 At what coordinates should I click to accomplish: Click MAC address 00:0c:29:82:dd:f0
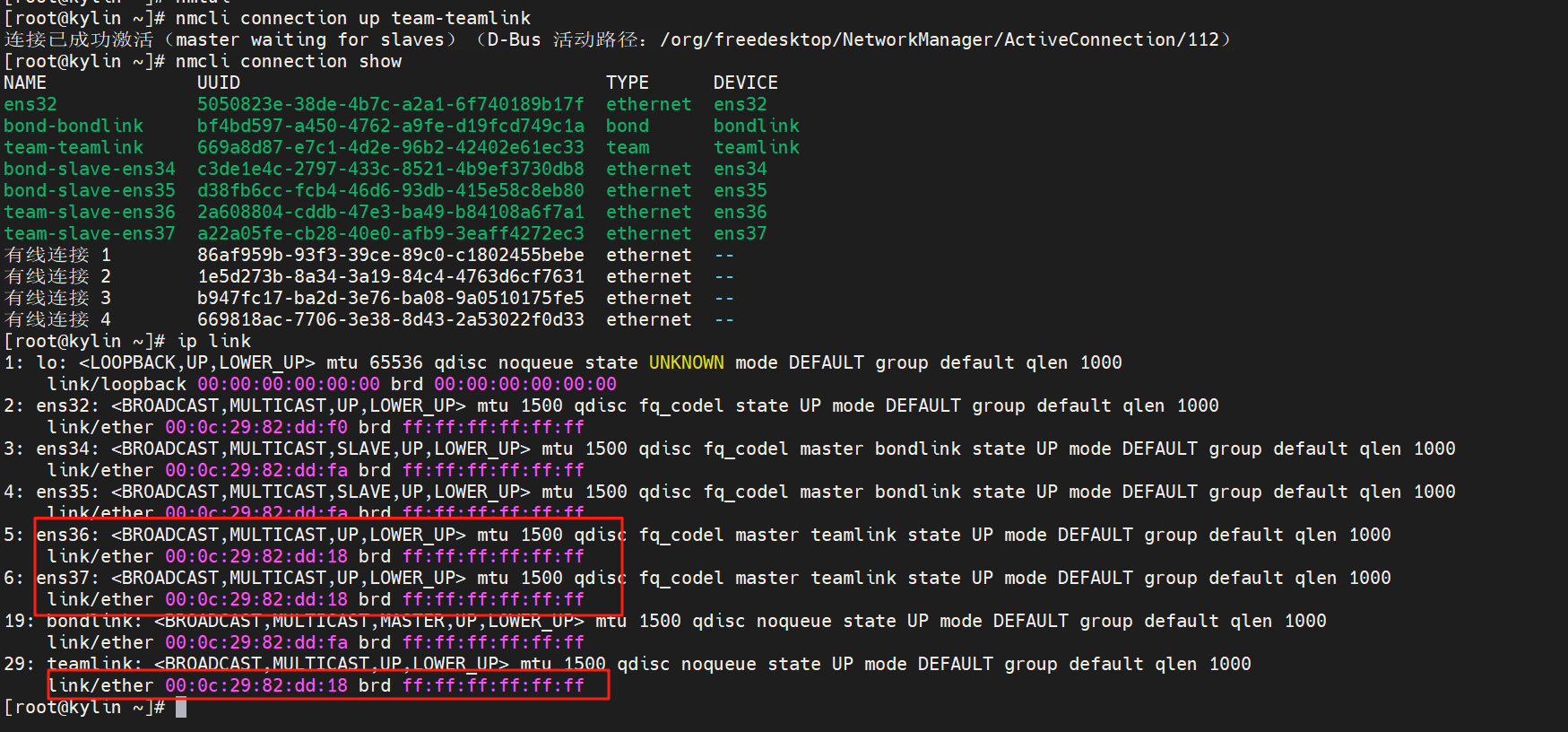[256, 427]
